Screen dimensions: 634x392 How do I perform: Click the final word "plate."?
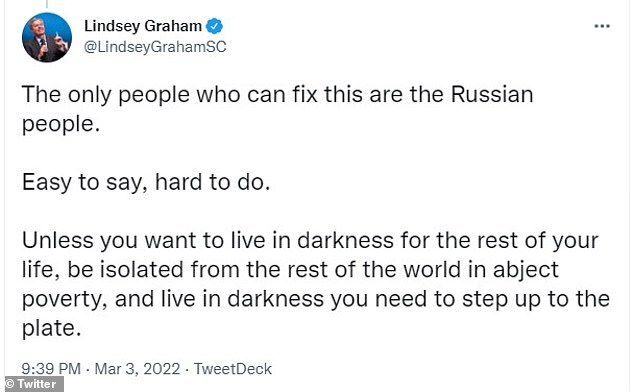coord(51,328)
